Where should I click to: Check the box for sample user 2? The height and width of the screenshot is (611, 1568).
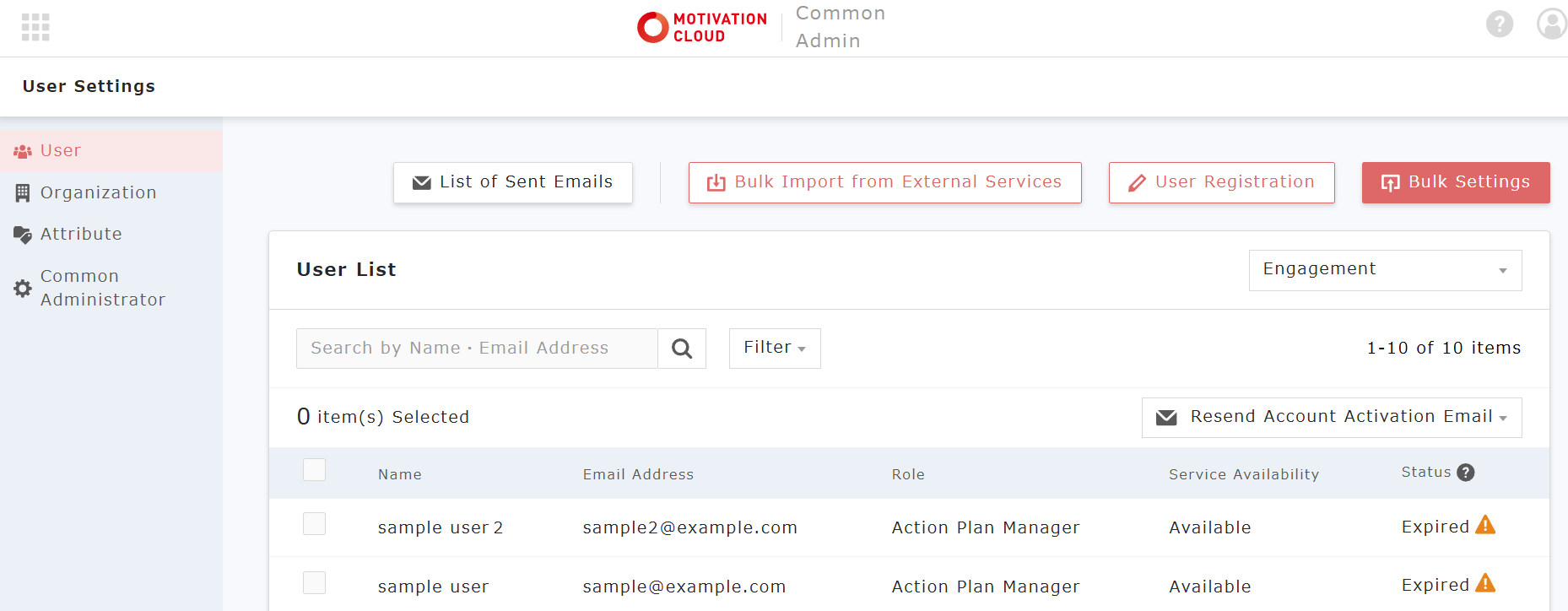pos(314,524)
